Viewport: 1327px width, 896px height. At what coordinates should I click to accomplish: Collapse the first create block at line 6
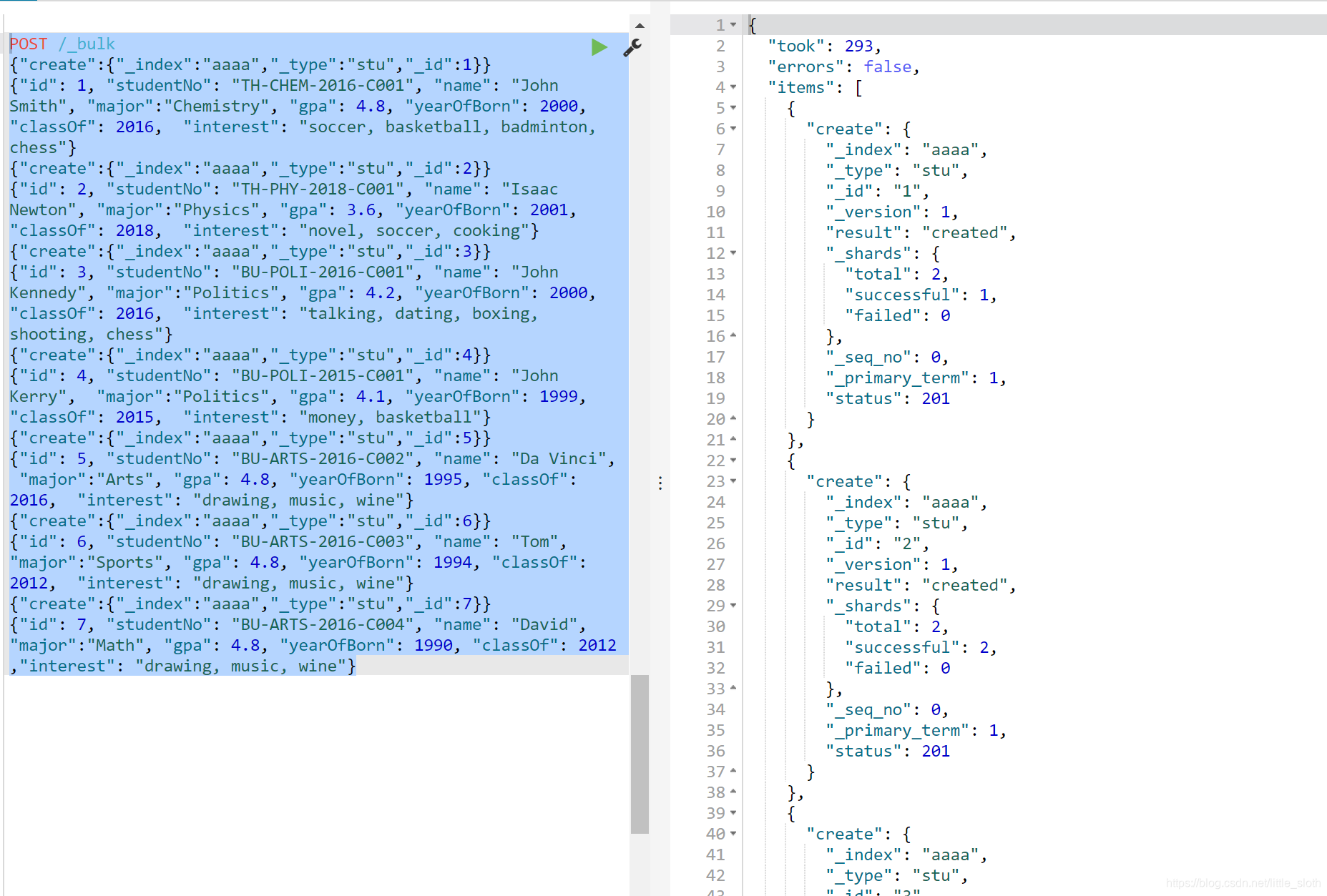(733, 129)
